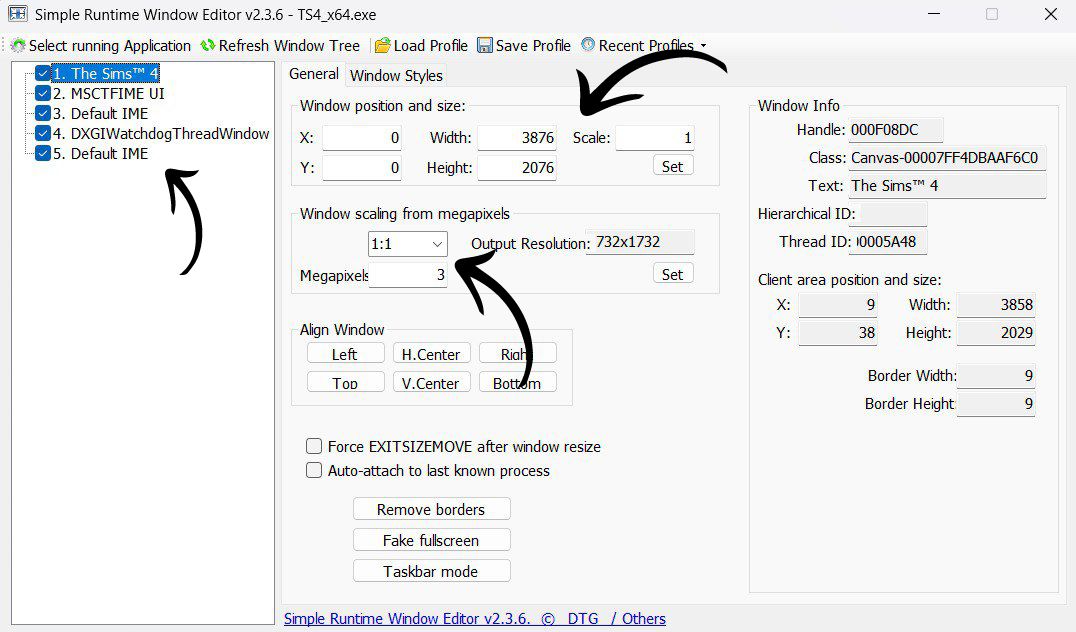
Task: Click the Output Resolution field 732x1732
Action: tap(640, 242)
